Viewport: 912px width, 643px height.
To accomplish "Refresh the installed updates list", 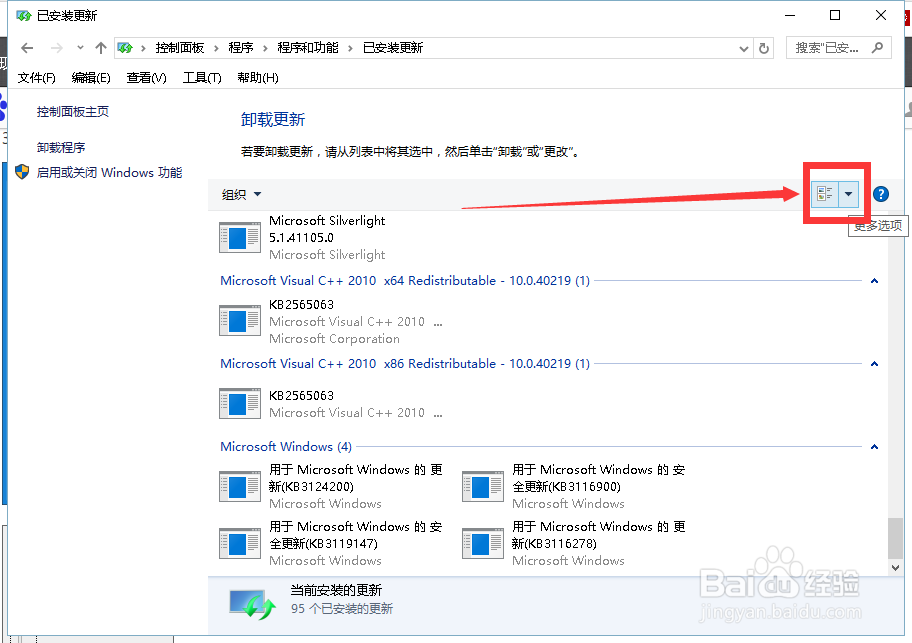I will 764,48.
